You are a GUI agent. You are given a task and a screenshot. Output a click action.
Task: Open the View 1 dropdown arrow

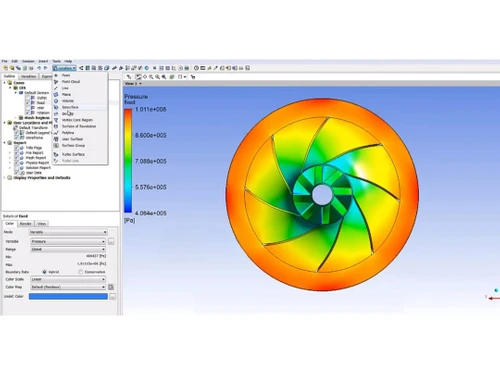point(140,84)
